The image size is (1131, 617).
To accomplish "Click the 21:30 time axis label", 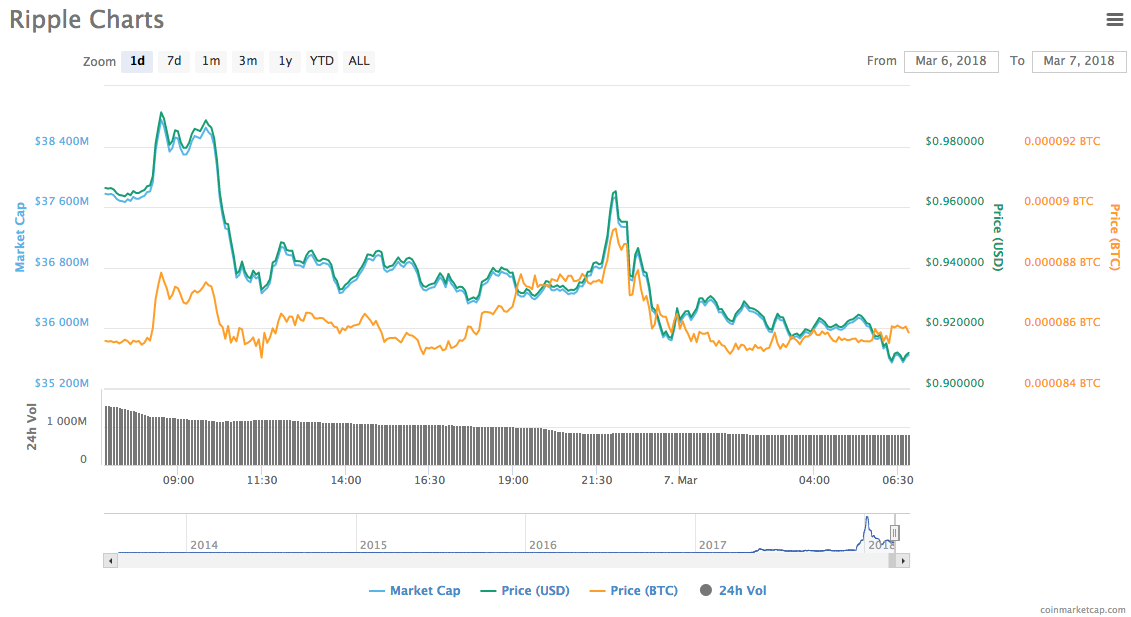I will tap(597, 480).
